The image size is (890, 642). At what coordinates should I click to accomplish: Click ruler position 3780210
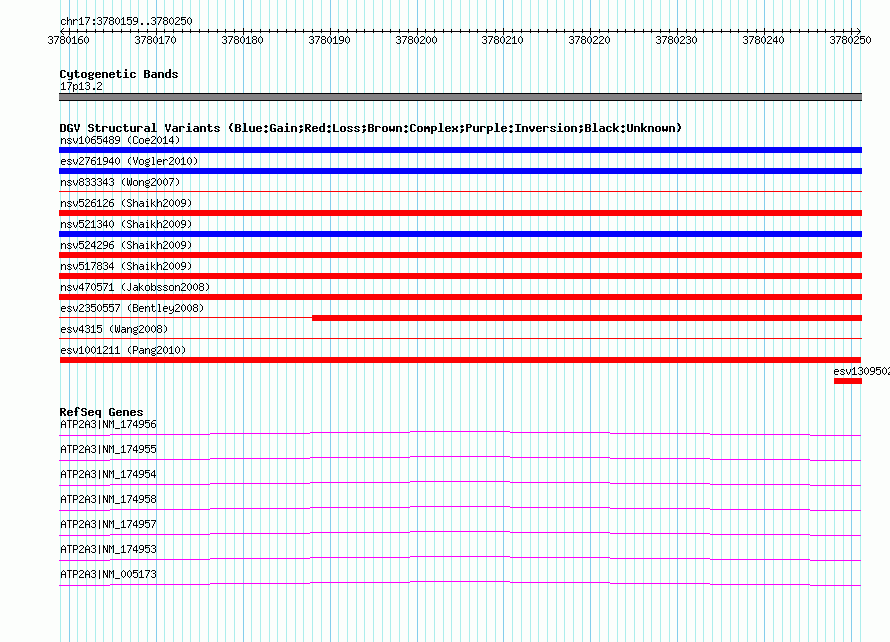[502, 40]
